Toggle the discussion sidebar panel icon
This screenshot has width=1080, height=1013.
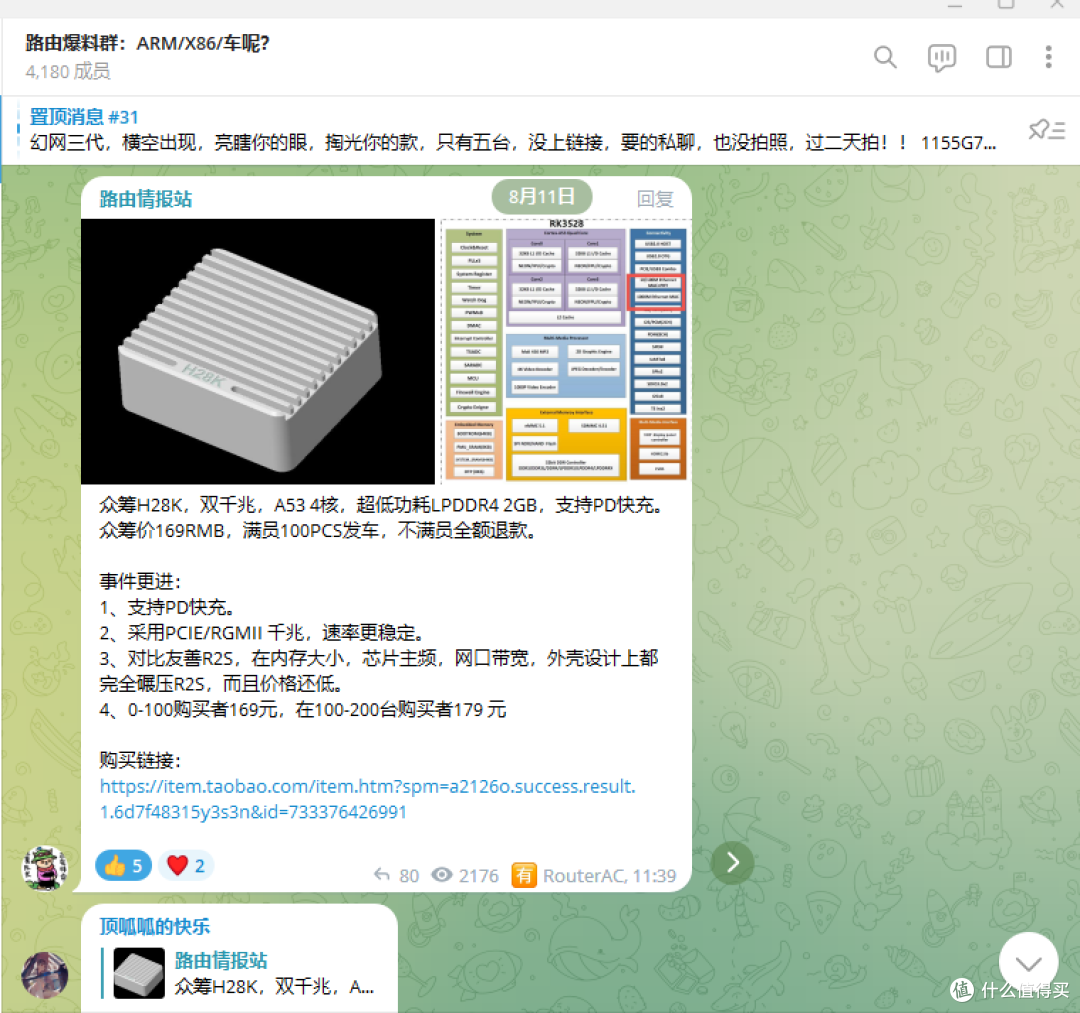click(x=998, y=57)
